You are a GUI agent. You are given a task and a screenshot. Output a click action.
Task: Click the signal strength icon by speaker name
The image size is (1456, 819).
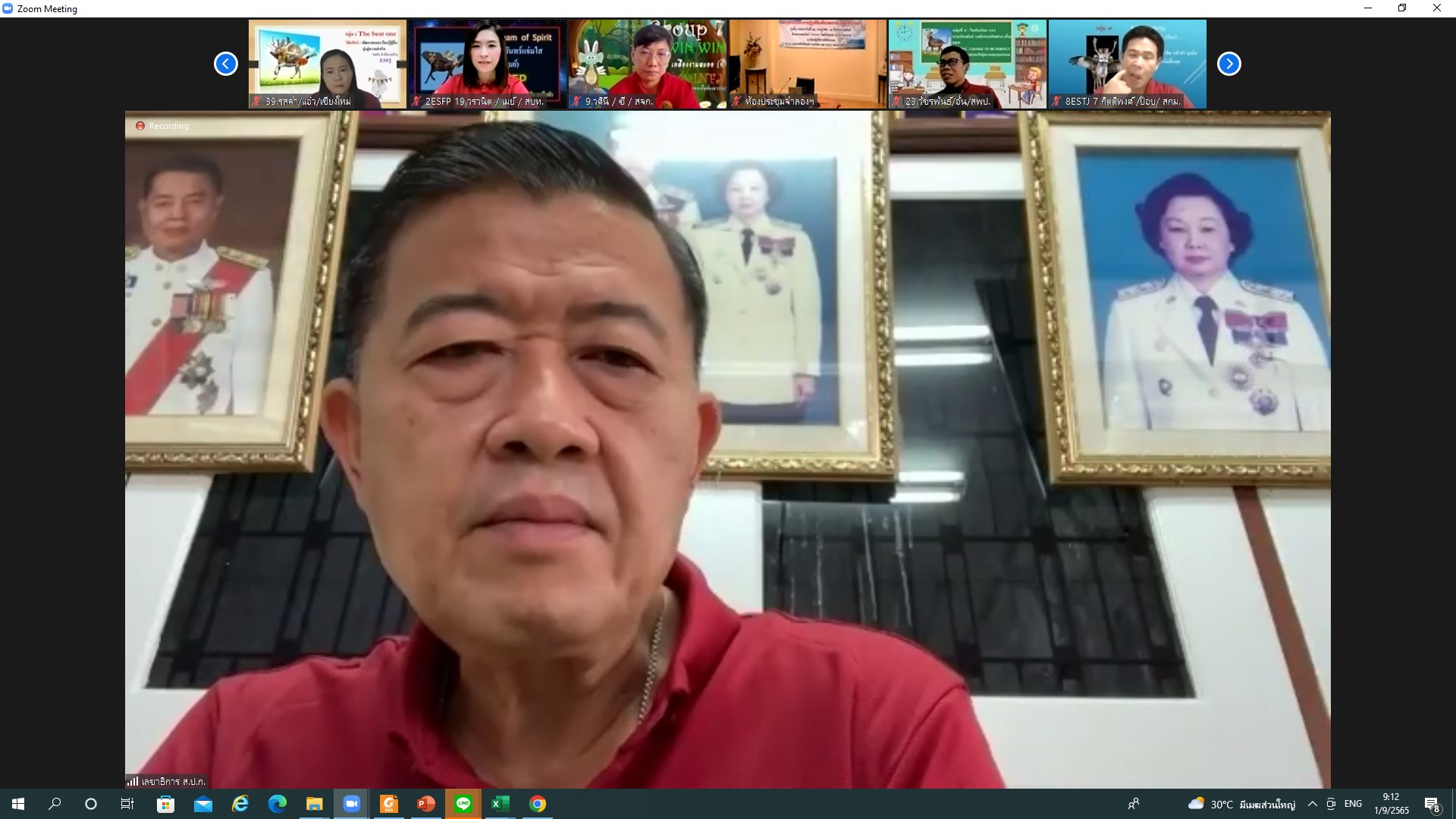[x=133, y=781]
